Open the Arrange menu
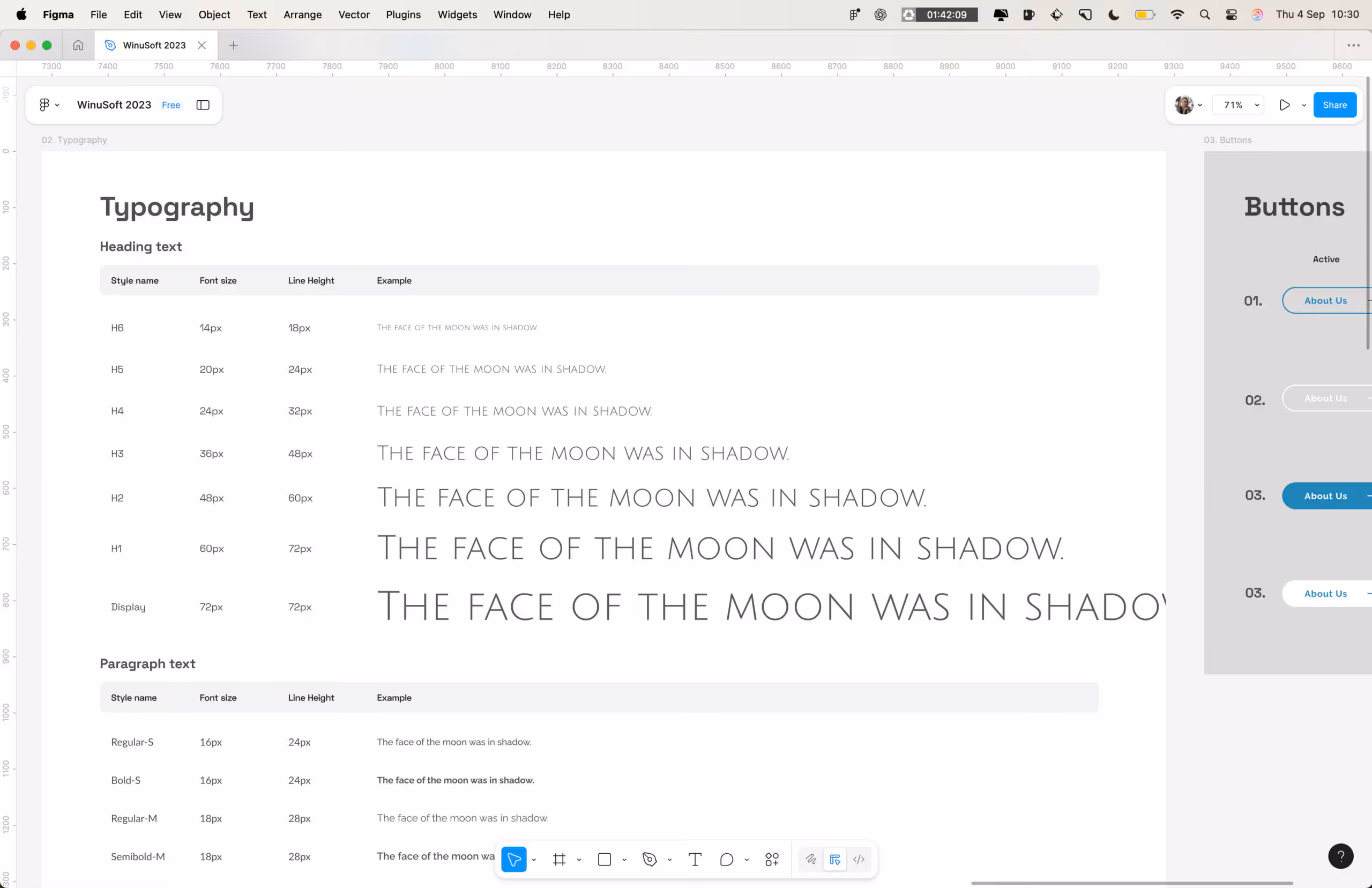Screen dimensions: 1372x888 click(302, 14)
